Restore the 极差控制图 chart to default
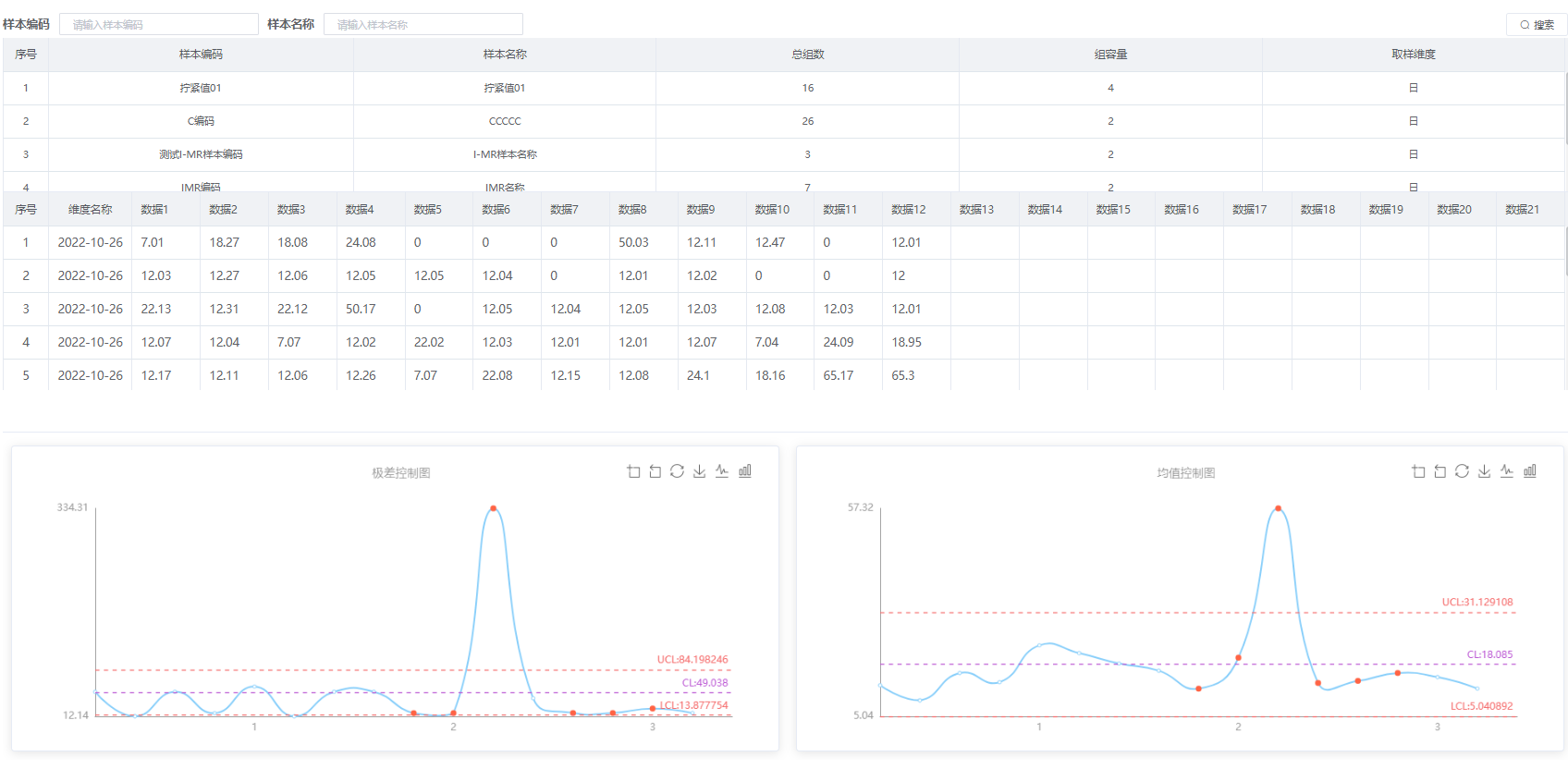 point(677,471)
